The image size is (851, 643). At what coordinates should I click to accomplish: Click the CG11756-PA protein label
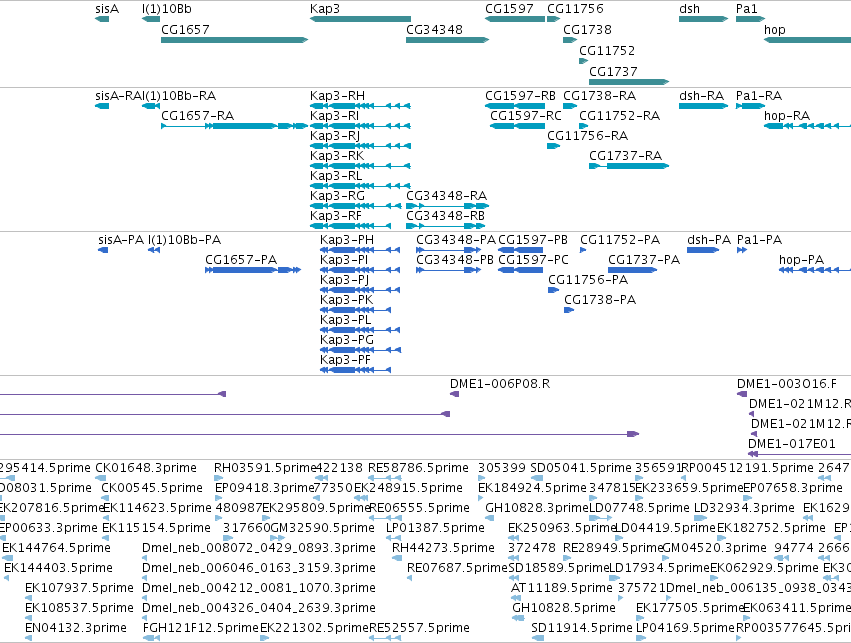click(588, 280)
